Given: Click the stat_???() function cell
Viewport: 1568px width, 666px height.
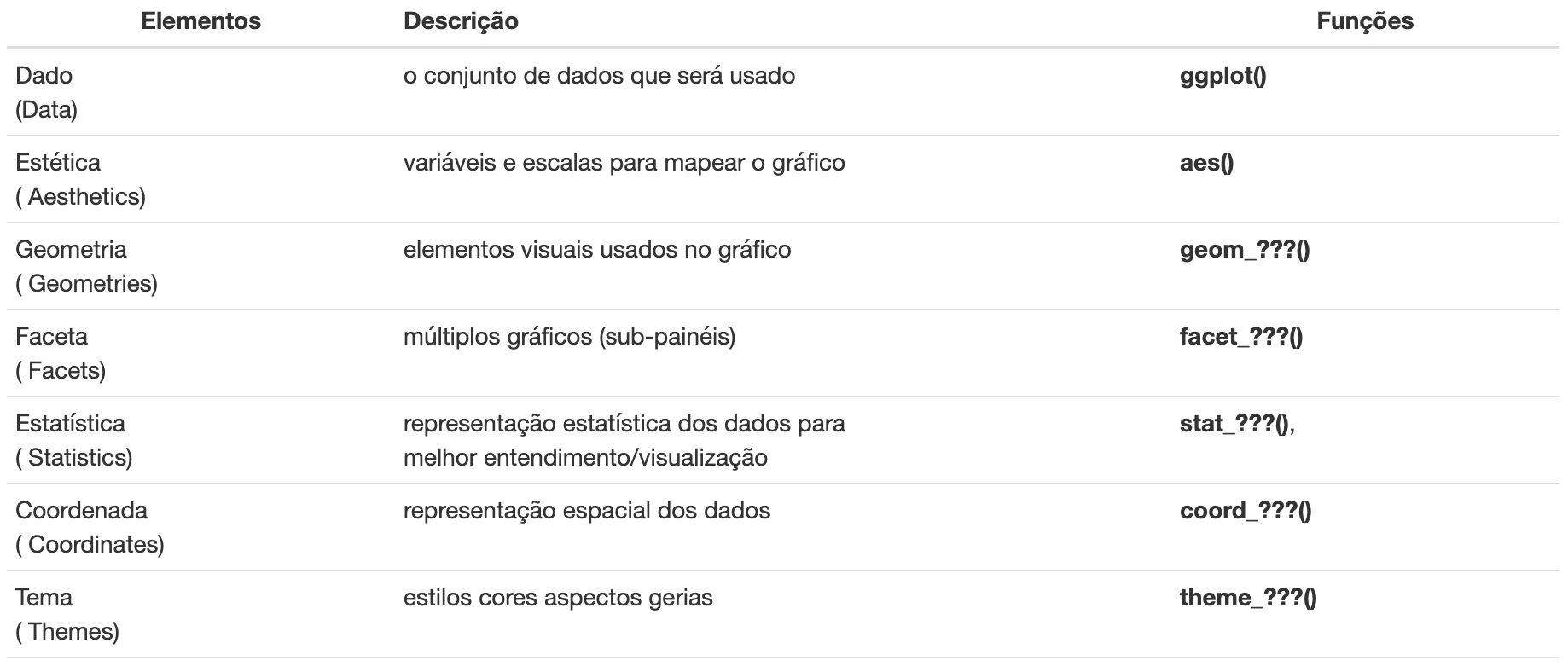Looking at the screenshot, I should click(x=1237, y=424).
